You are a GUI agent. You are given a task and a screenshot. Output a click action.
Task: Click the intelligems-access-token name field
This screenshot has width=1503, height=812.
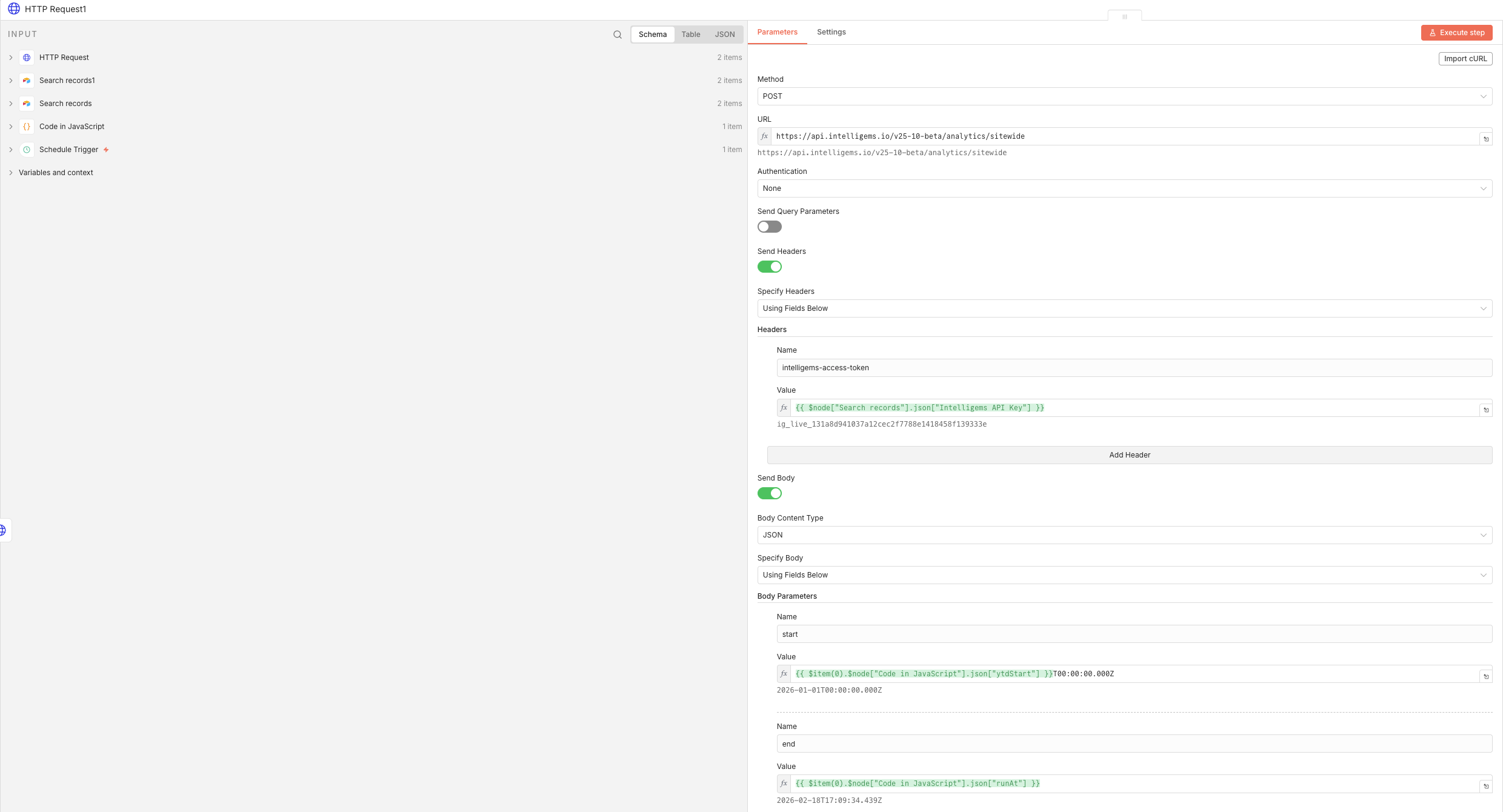1133,368
